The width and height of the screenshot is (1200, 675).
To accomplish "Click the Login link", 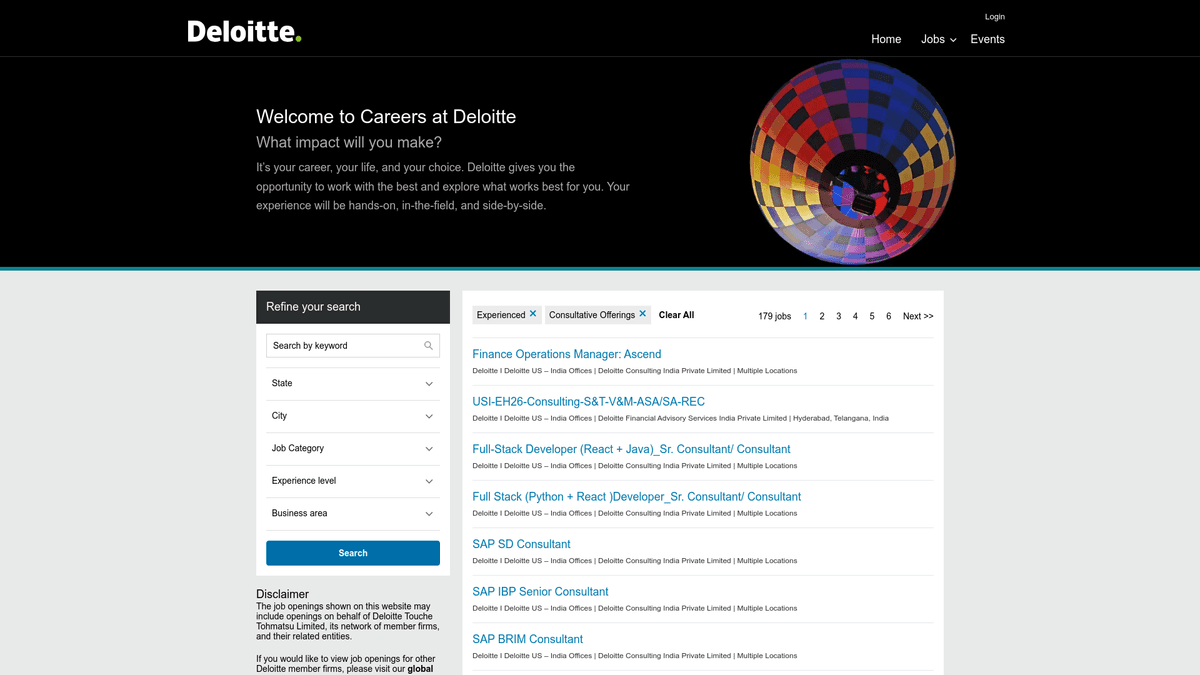I will click(x=994, y=17).
